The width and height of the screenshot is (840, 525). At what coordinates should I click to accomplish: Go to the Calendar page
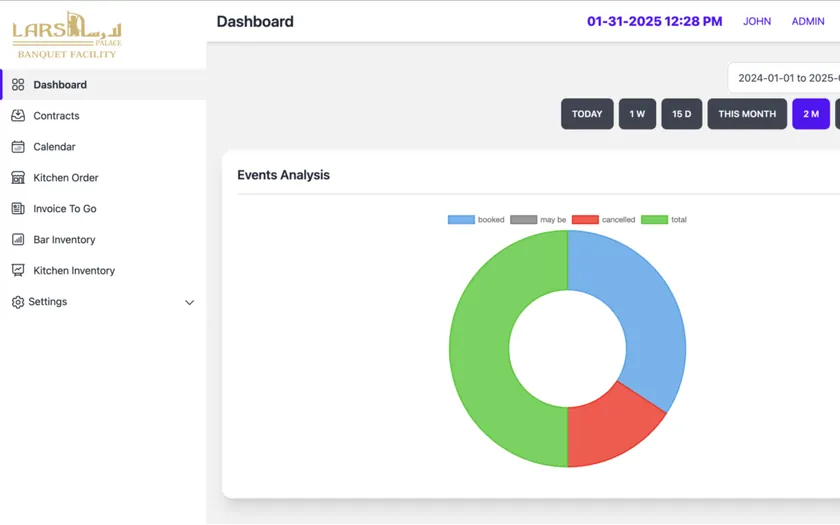103,147
